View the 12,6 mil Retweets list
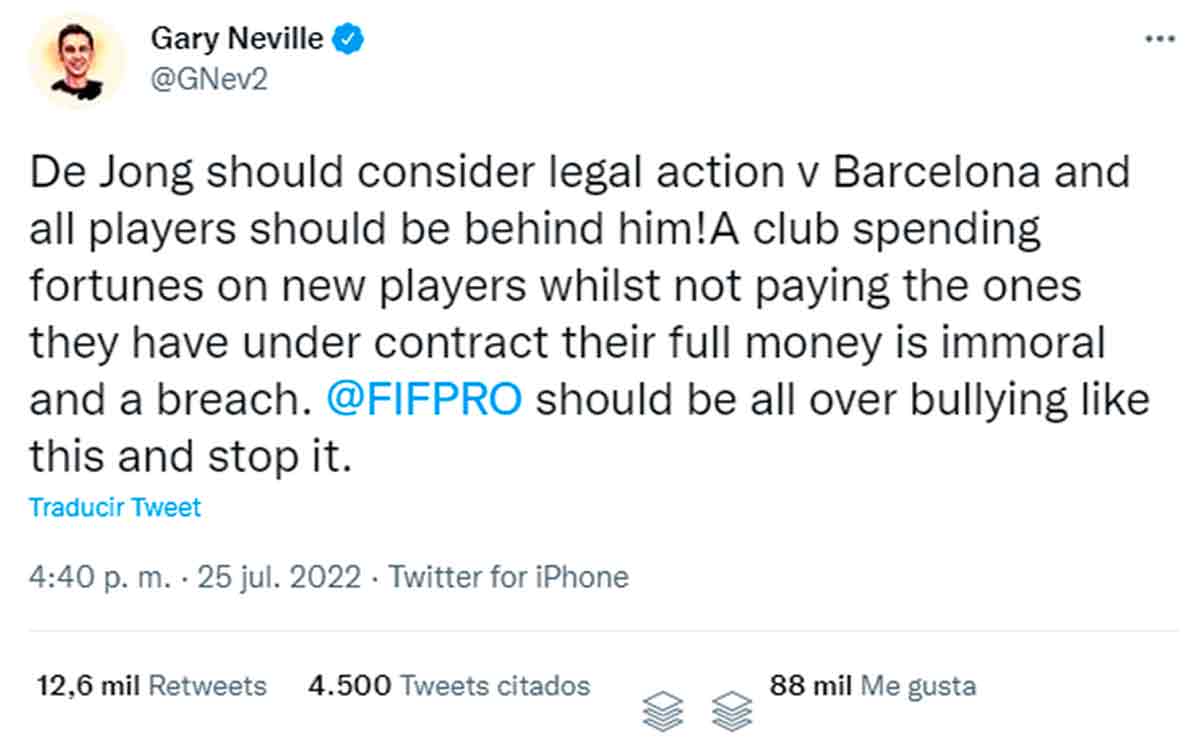This screenshot has height=746, width=1200. coord(152,686)
